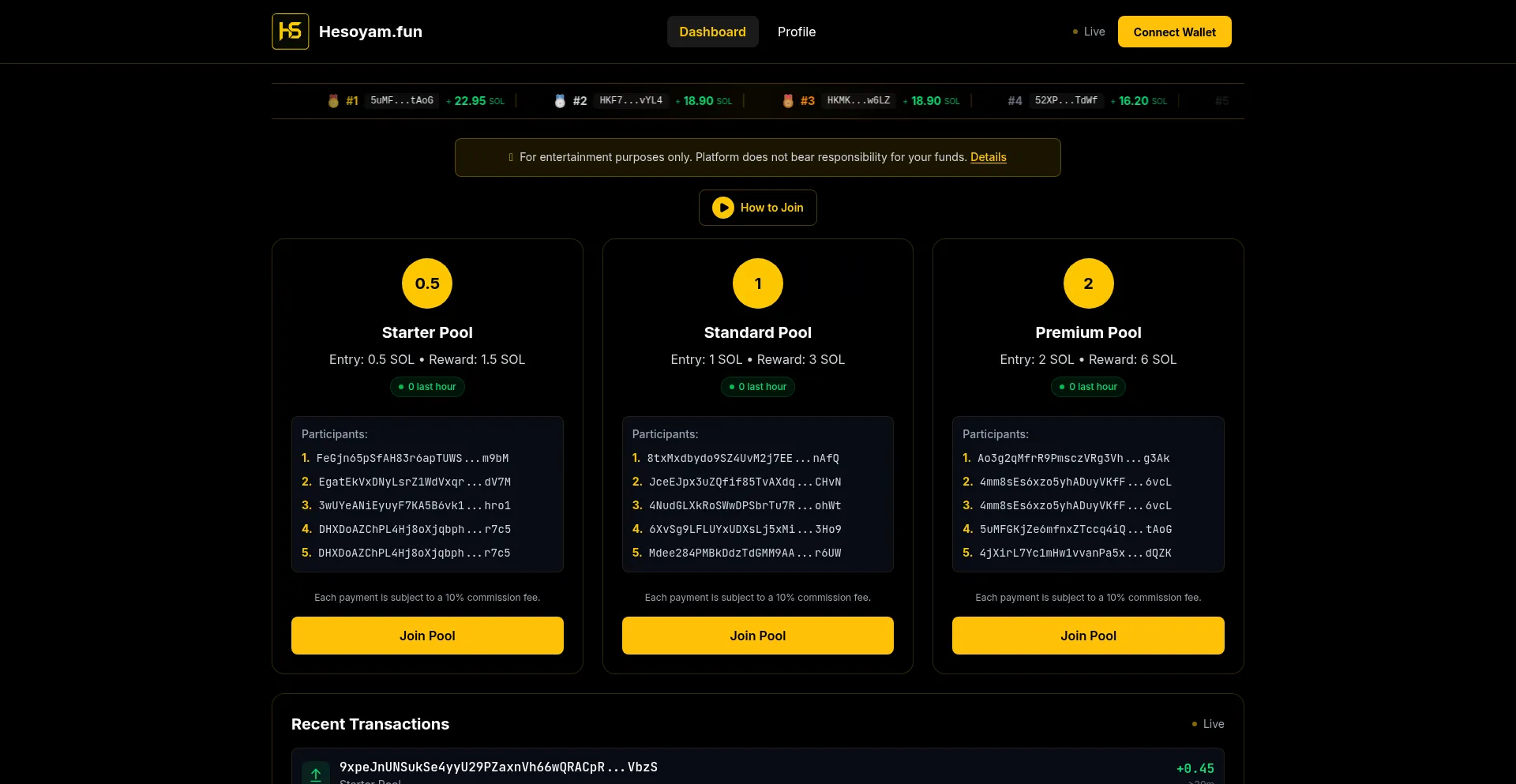This screenshot has height=784, width=1516.
Task: Click the first Standard Pool participant address
Action: 742,458
